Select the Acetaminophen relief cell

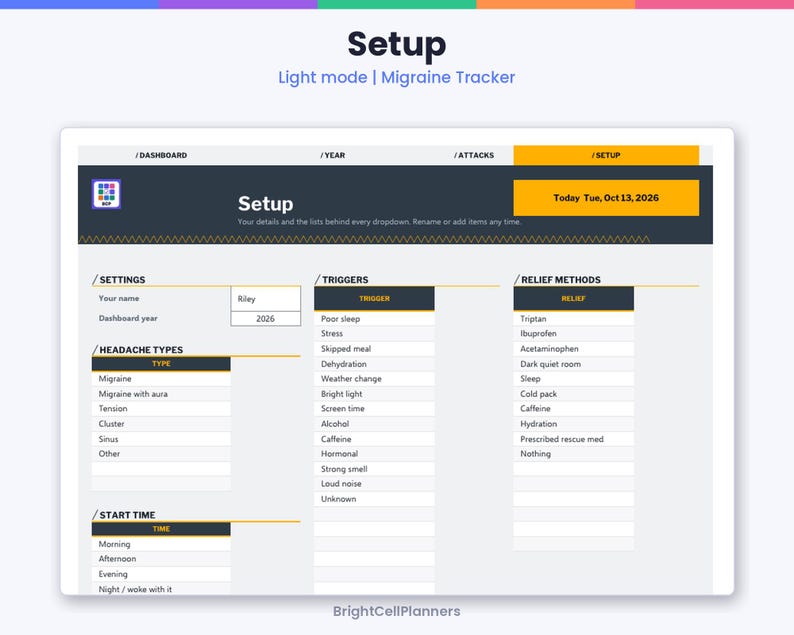point(573,349)
